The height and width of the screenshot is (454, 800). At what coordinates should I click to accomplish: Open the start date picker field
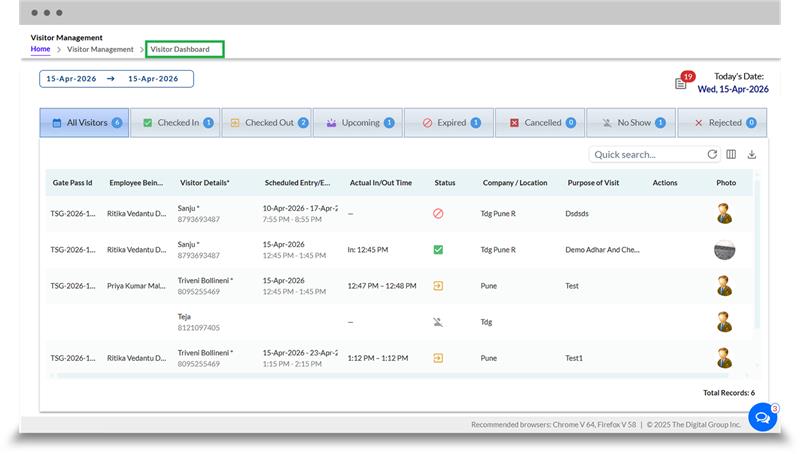(73, 79)
